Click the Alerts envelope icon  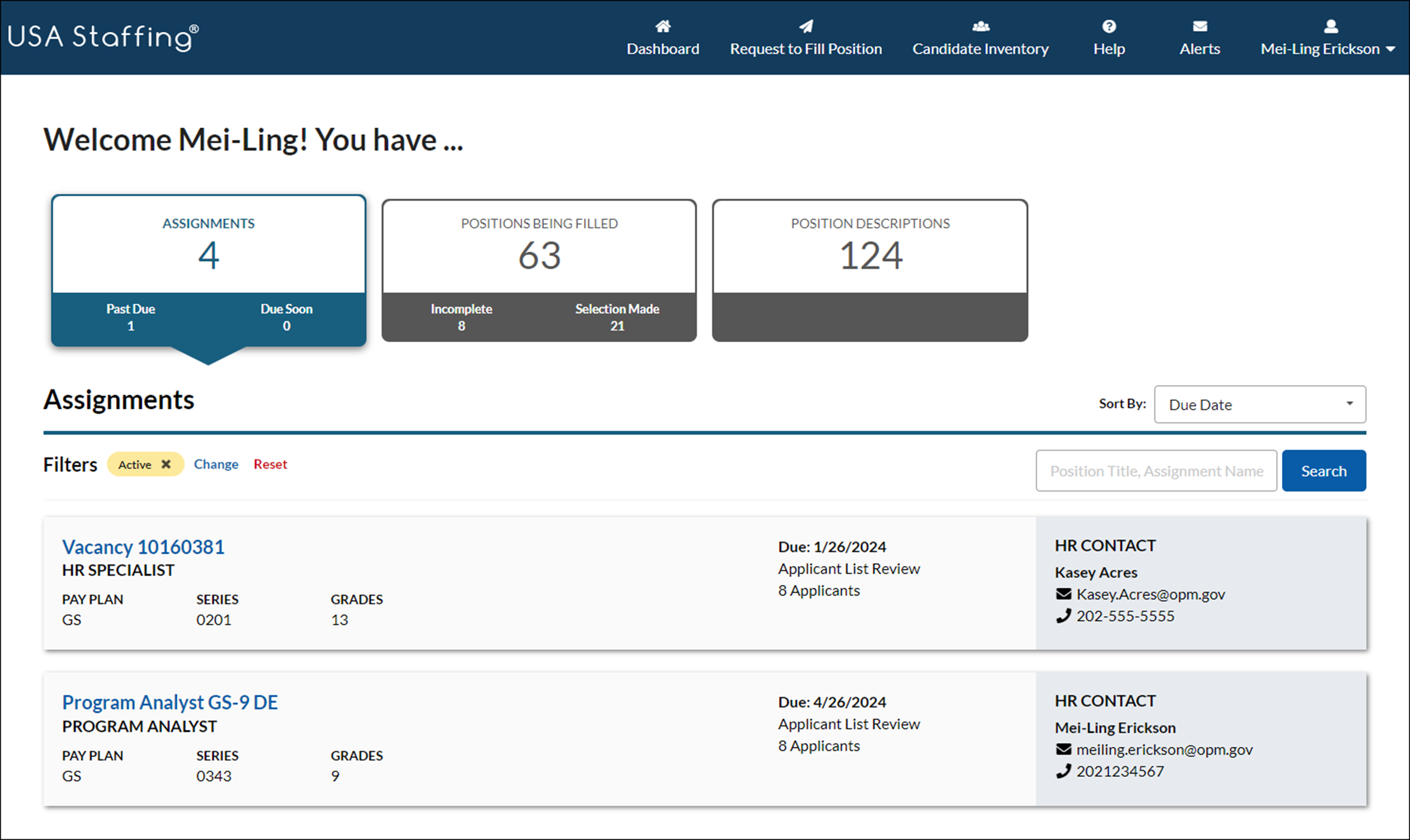coord(1200,26)
